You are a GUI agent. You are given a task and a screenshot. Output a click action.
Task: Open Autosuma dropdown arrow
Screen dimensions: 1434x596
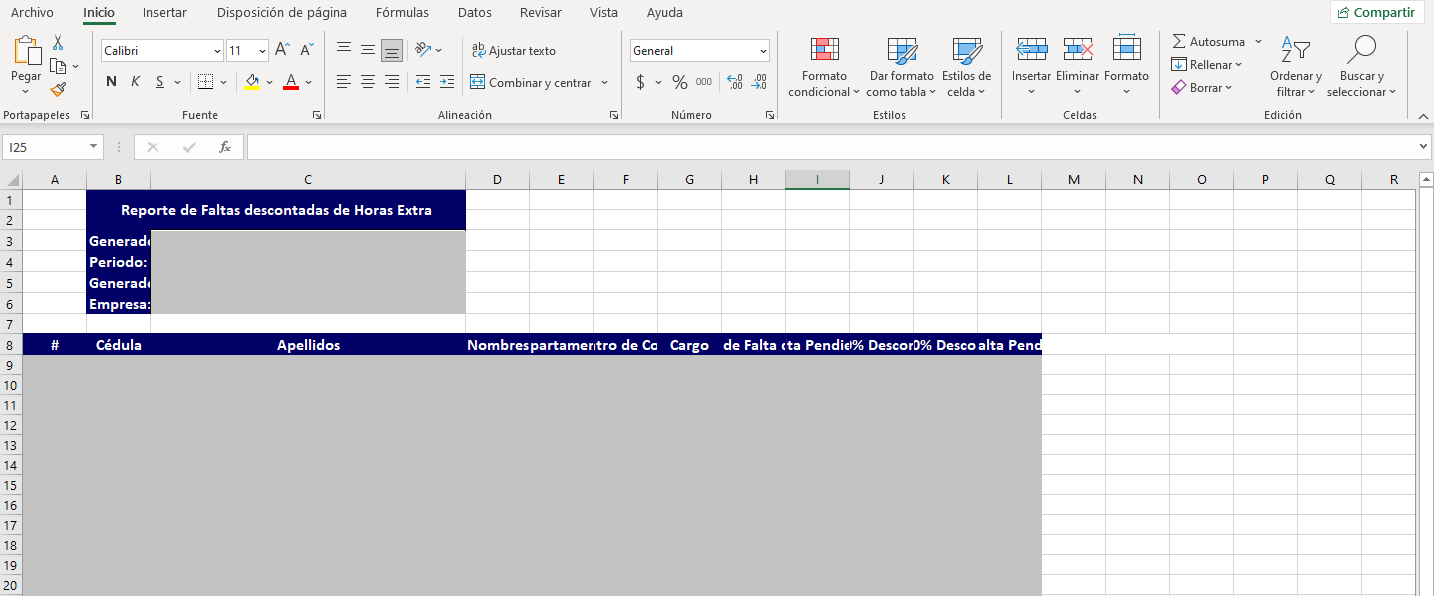tap(1258, 42)
